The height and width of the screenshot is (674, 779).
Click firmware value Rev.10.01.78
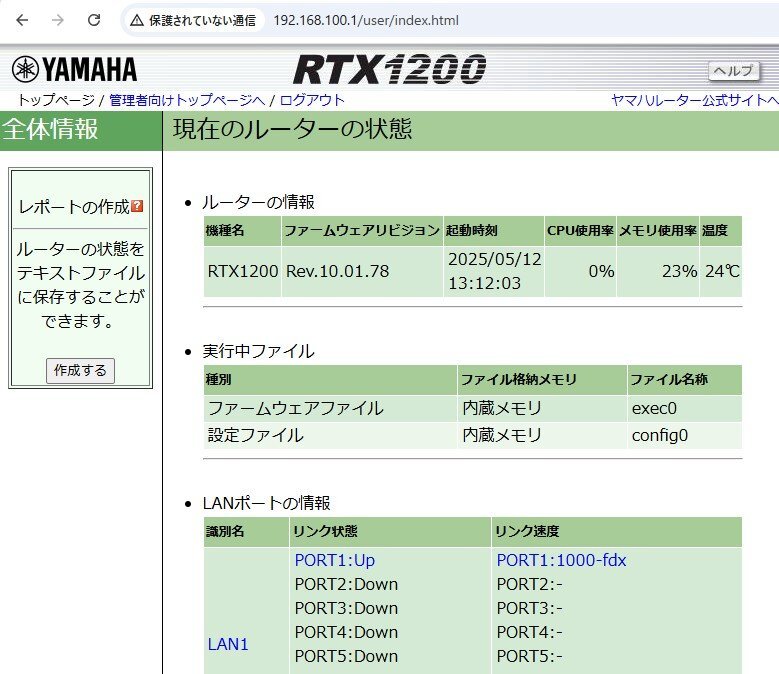[x=338, y=271]
